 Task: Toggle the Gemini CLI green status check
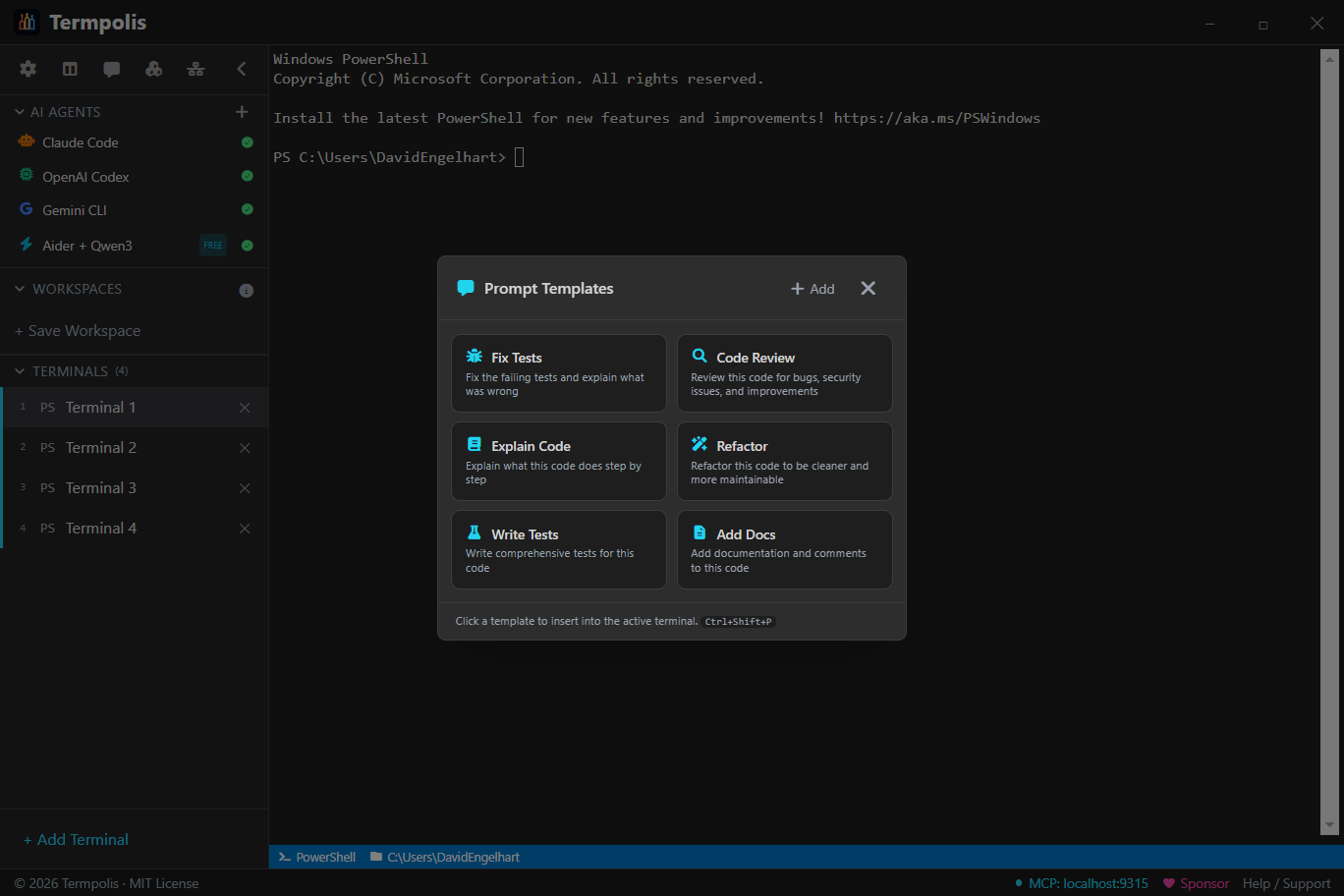pos(248,209)
